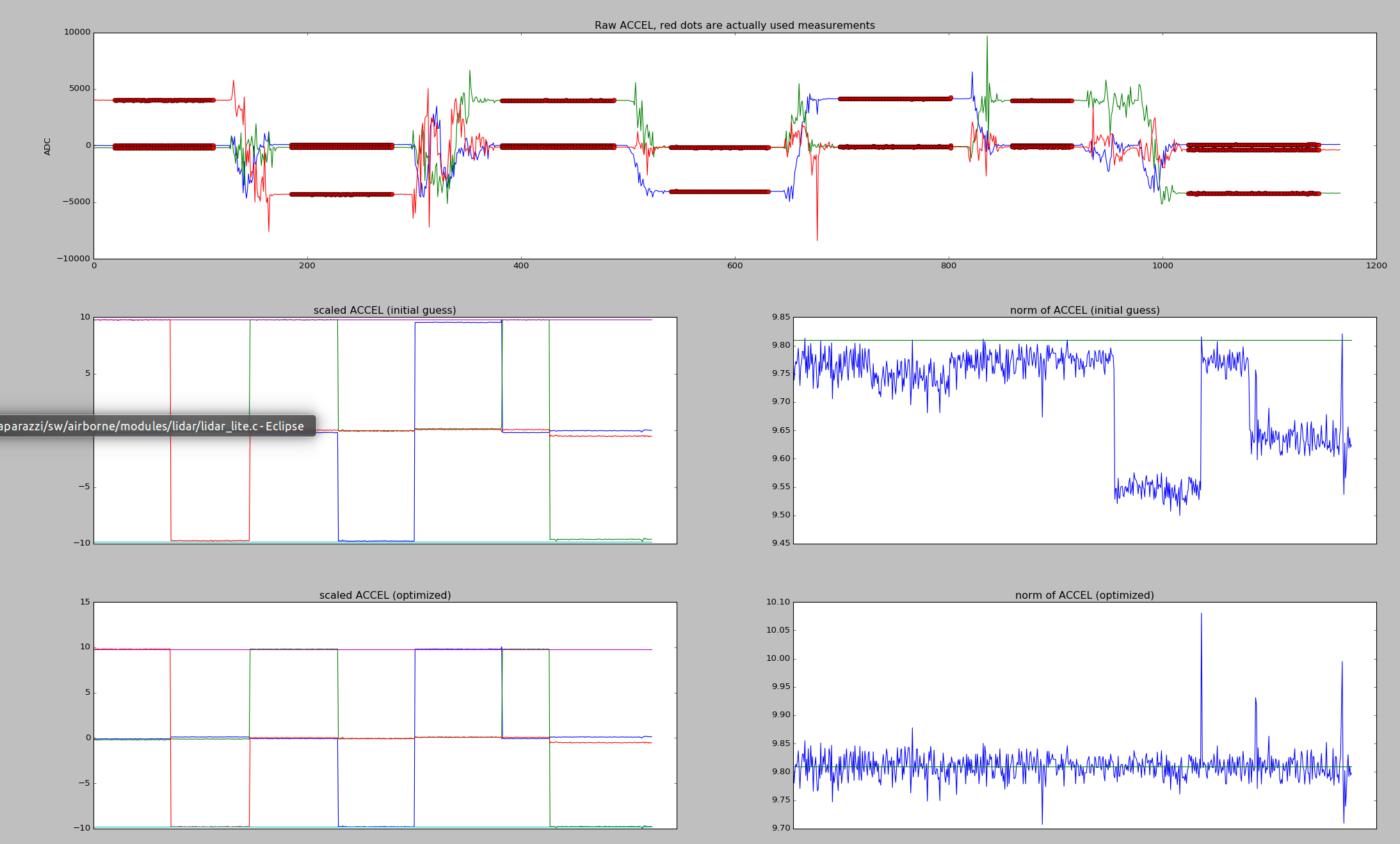Click the large spike in norm of ACCEL (optimized)

coord(1202,634)
